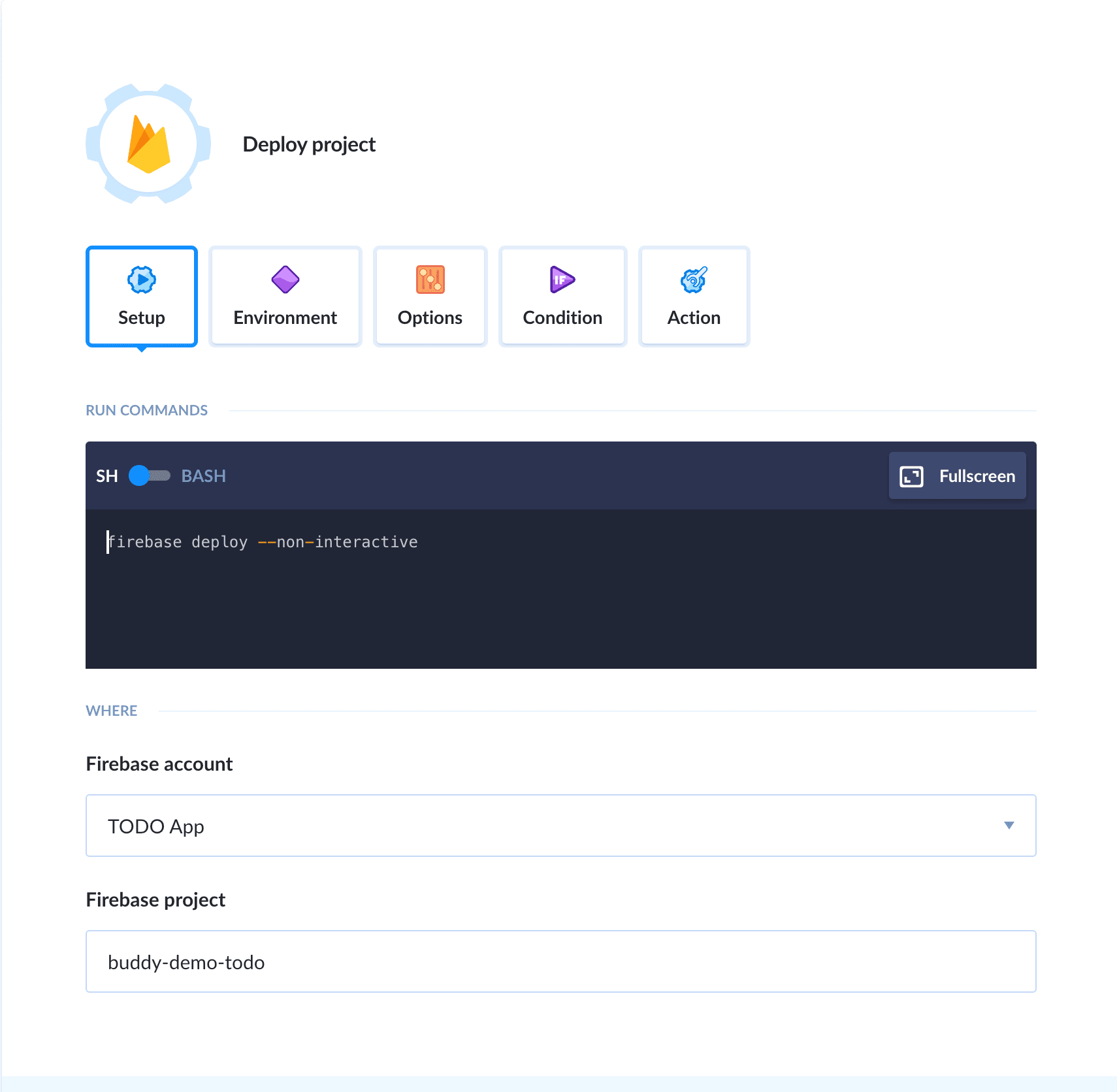Click the Firebase logo gear icon
Image resolution: width=1117 pixels, height=1092 pixels.
tap(148, 144)
